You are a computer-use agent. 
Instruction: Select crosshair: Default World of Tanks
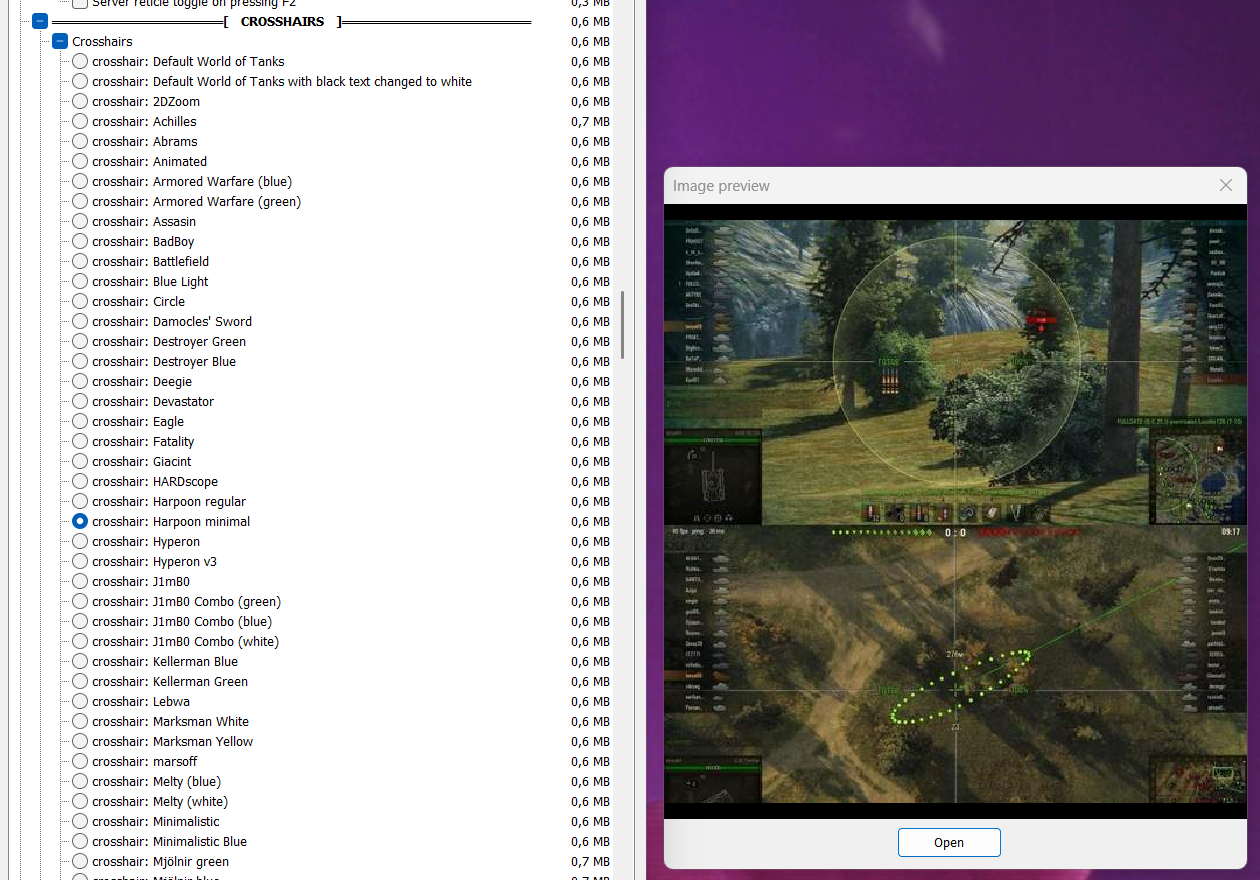click(x=80, y=61)
